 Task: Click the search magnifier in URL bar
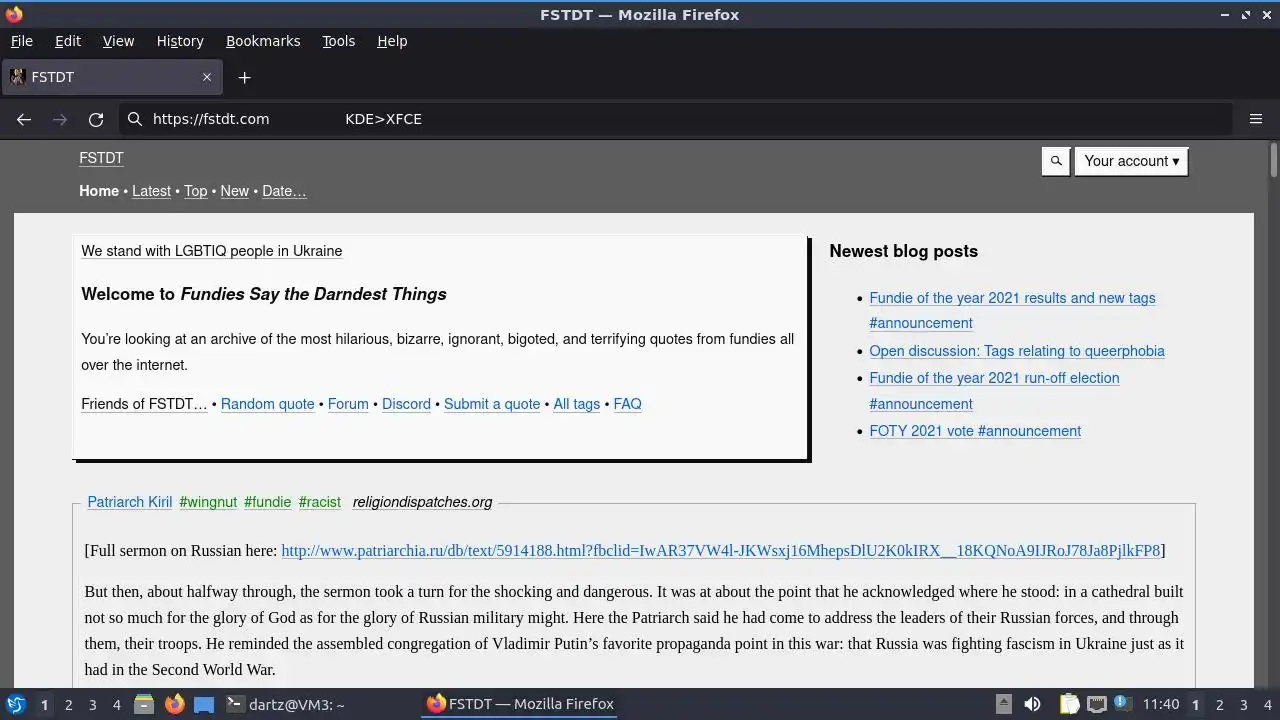[x=135, y=119]
